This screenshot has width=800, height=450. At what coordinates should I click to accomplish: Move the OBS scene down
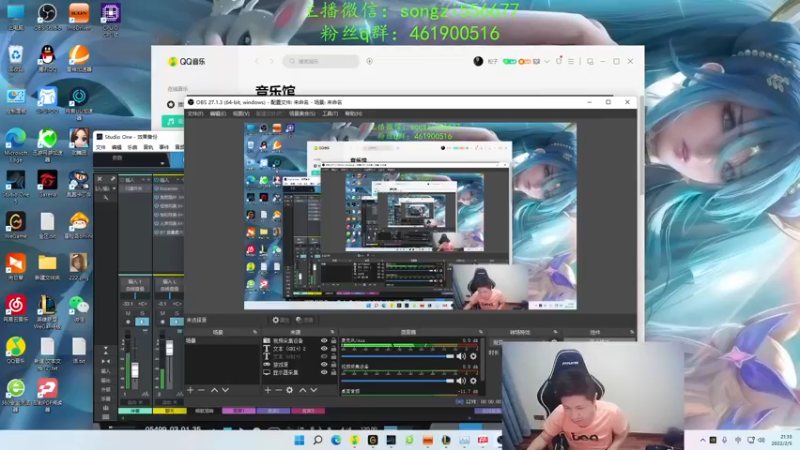tap(226, 390)
